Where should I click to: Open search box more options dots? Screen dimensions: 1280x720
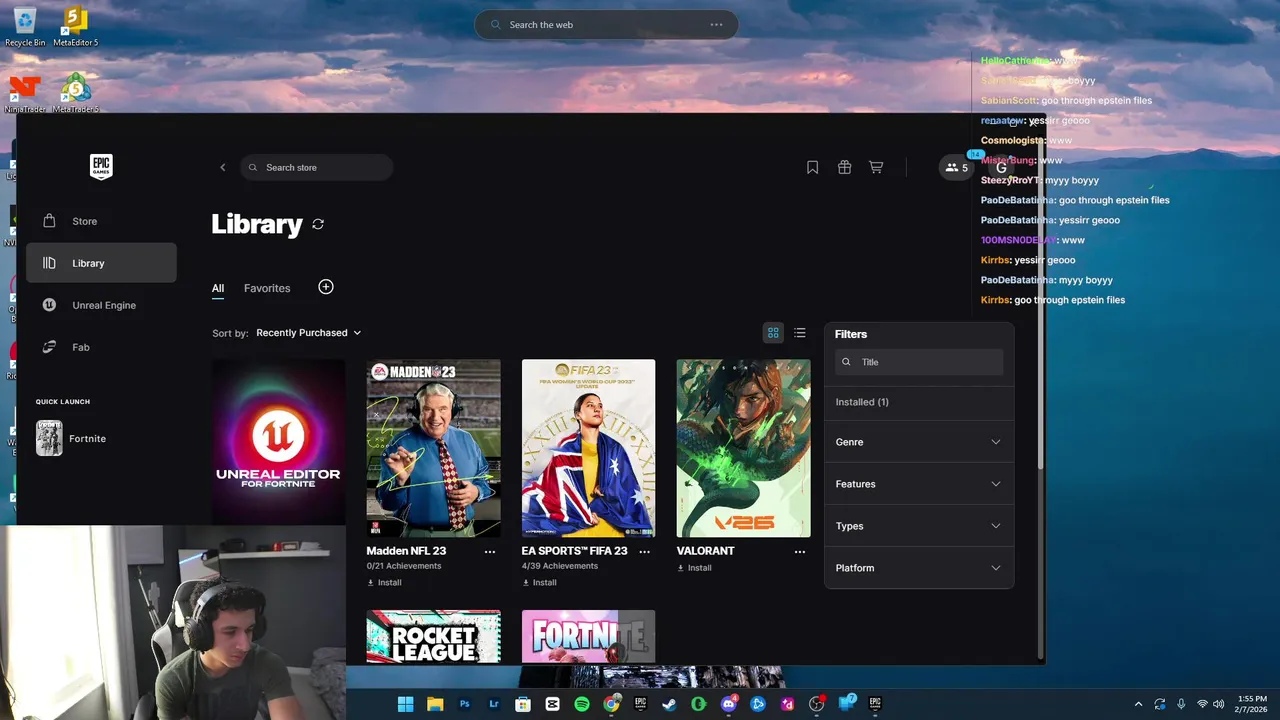[x=716, y=25]
